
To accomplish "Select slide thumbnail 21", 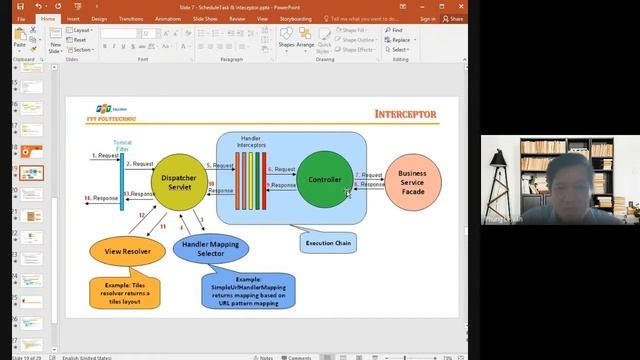I will point(31,216).
